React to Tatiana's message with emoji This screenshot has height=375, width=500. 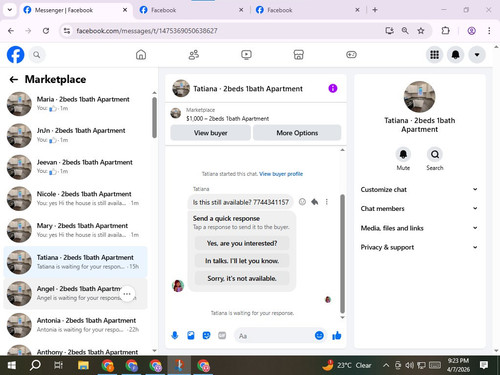[302, 202]
